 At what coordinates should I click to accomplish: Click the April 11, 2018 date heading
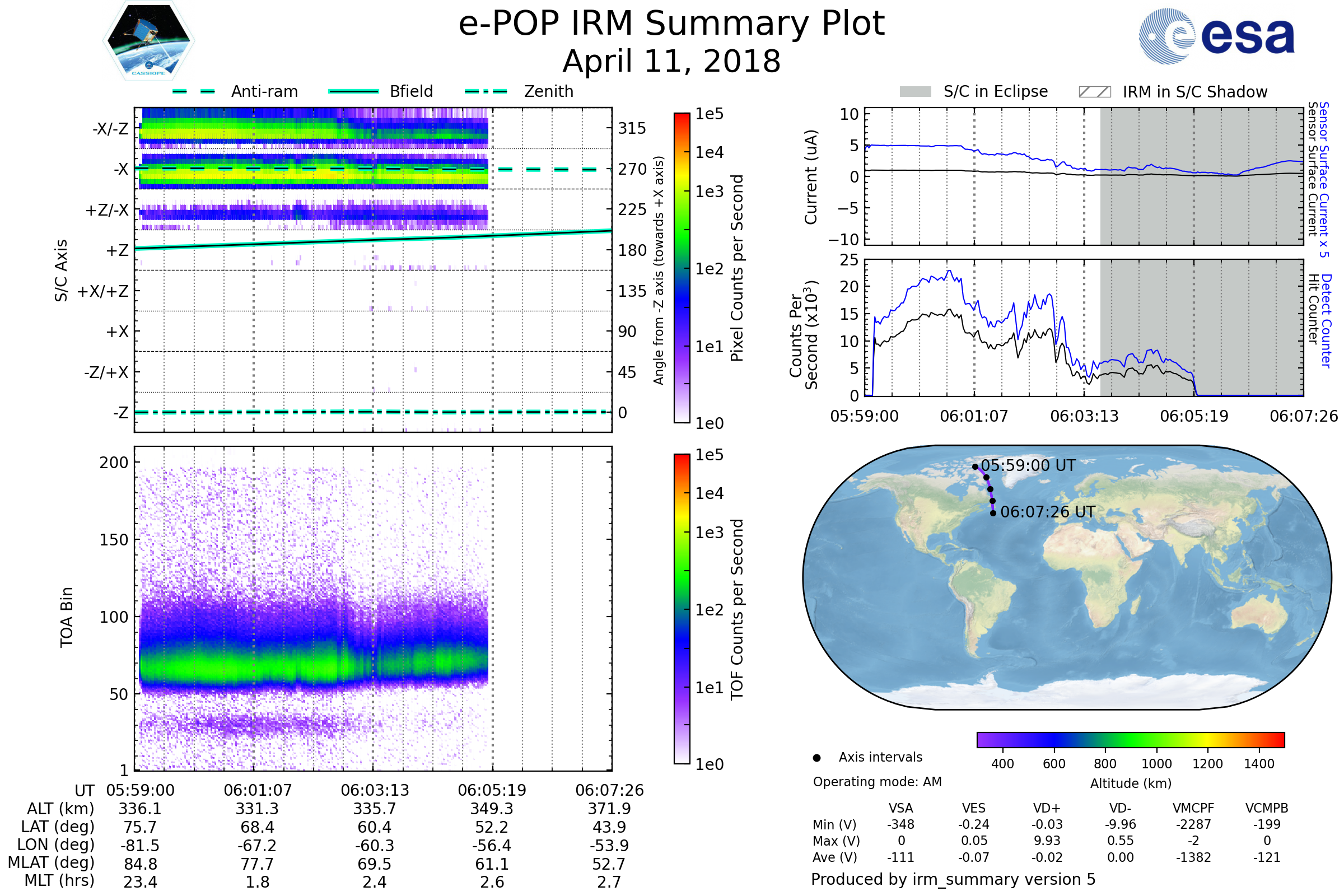(671, 62)
